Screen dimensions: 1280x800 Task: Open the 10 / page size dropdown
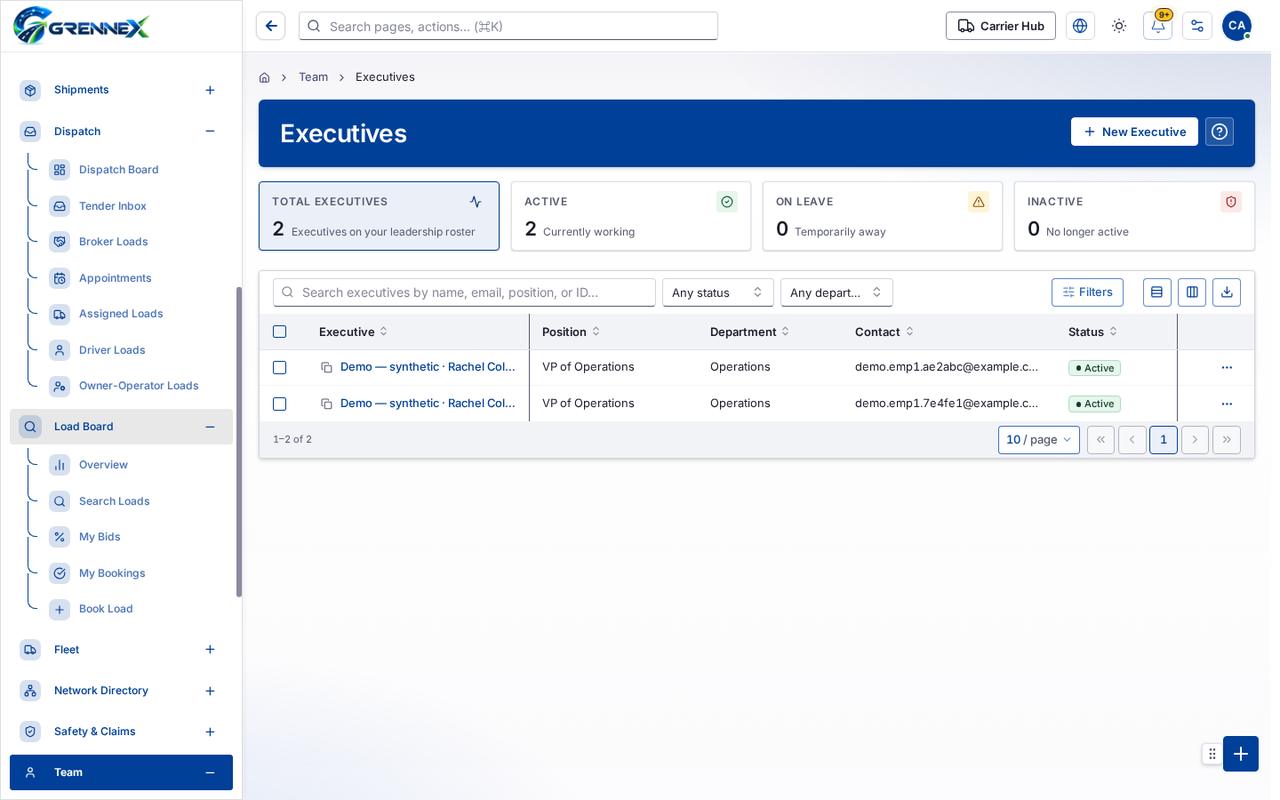click(x=1039, y=440)
